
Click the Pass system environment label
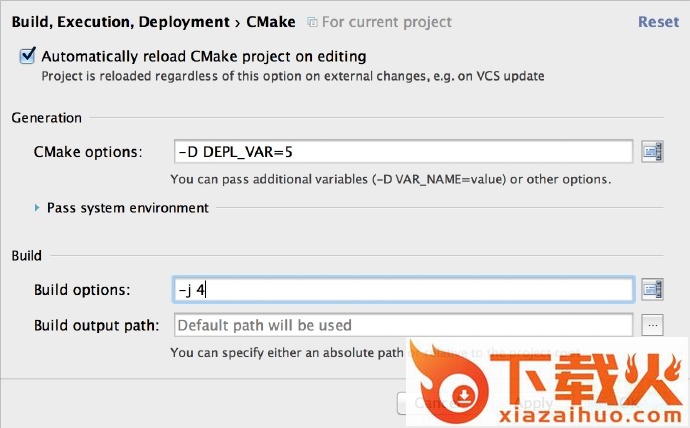click(x=128, y=208)
